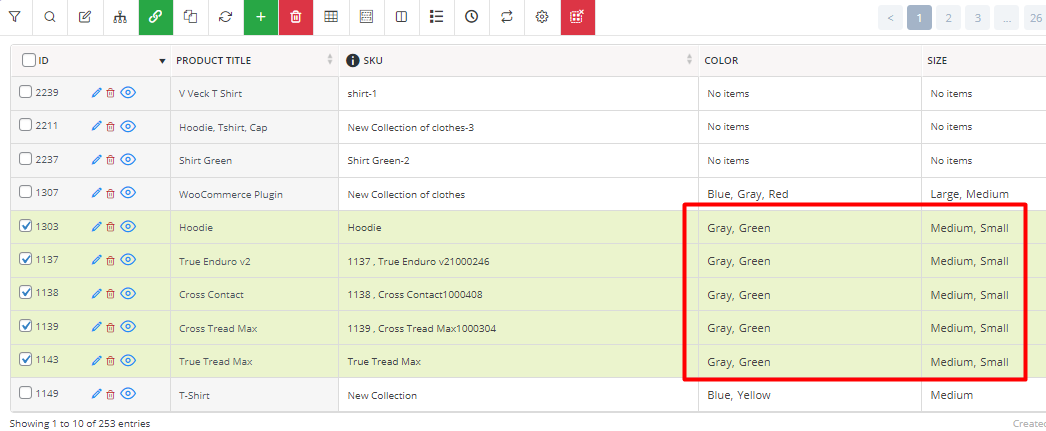Image resolution: width=1046 pixels, height=431 pixels.
Task: Toggle the select-all checkbox beside ID
Action: pyautogui.click(x=29, y=60)
